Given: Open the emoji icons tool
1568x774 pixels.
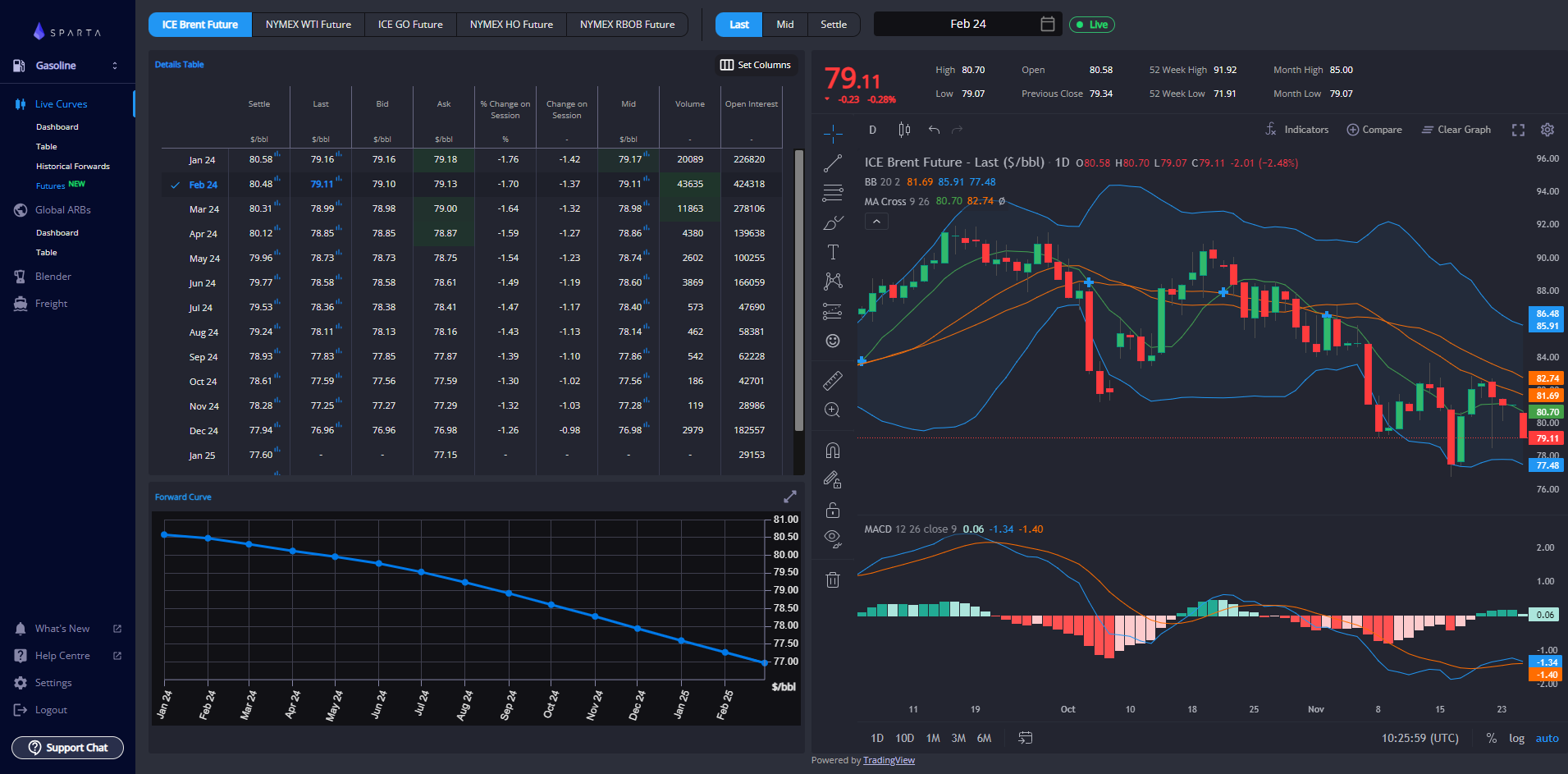Looking at the screenshot, I should [833, 341].
